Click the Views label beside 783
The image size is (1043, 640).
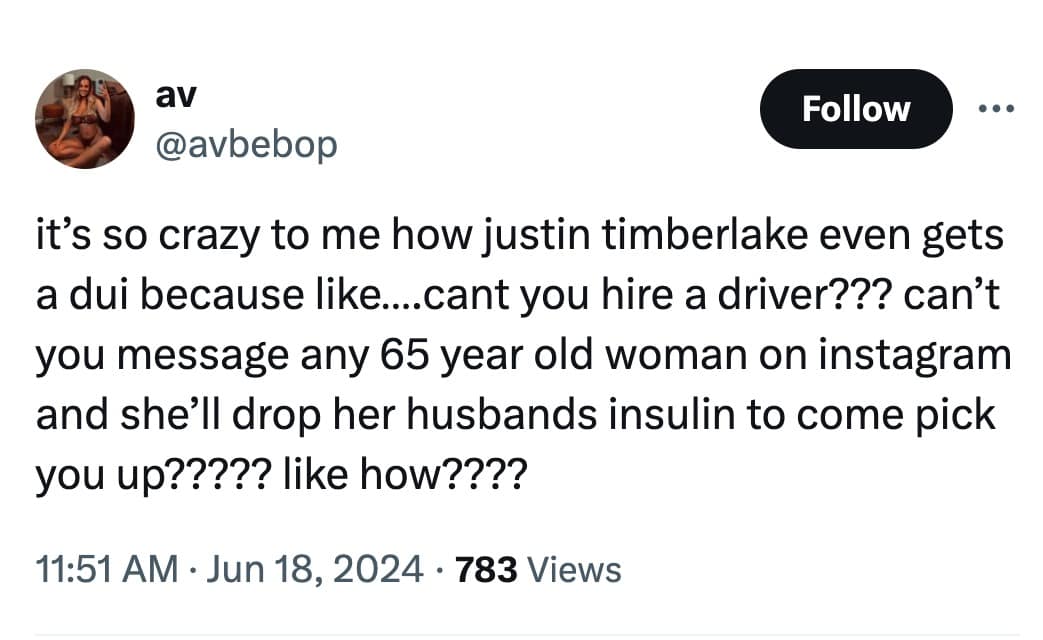pos(573,570)
